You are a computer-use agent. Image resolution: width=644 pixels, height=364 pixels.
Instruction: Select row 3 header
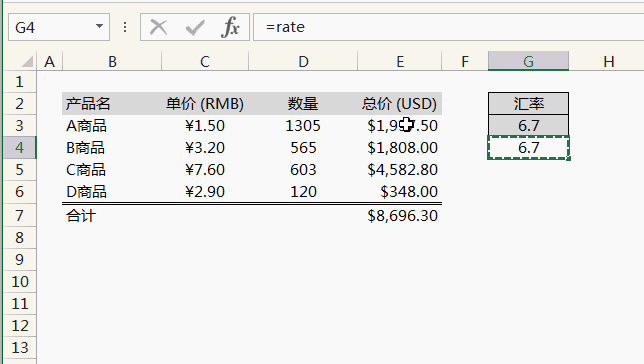pos(19,125)
